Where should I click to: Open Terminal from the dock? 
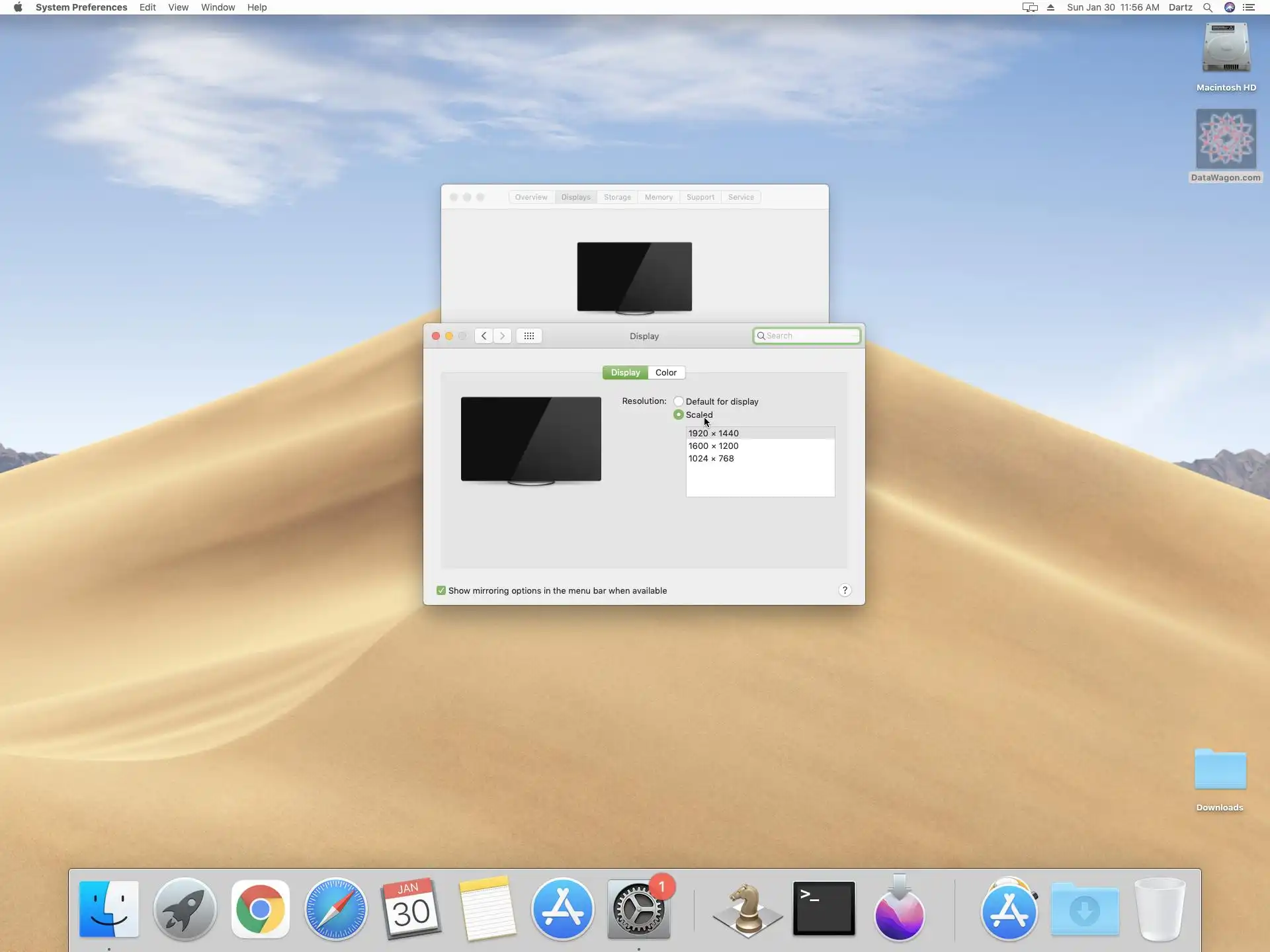click(824, 910)
